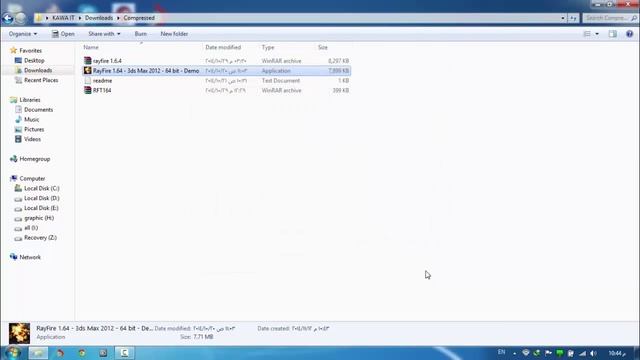This screenshot has width=640, height=360.
Task: Go to Downloads in the breadcrumb
Action: 99,18
